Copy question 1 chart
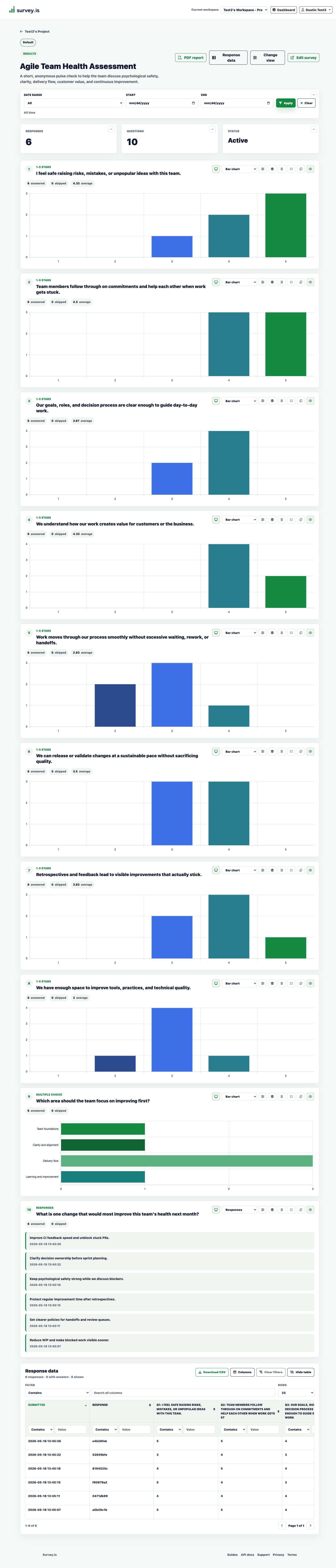The image size is (336, 1568). [301, 169]
